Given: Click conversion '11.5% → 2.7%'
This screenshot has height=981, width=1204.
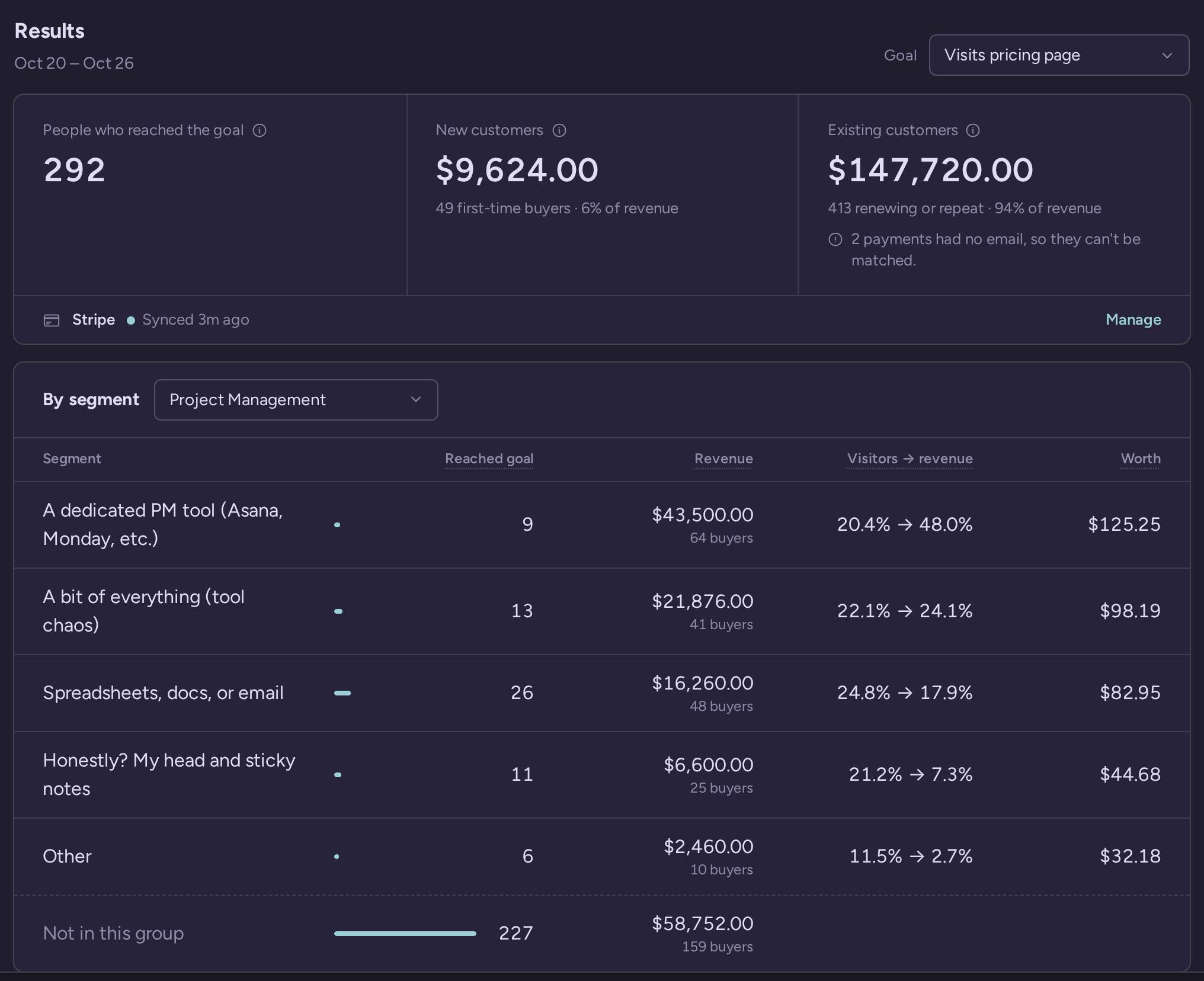Looking at the screenshot, I should tap(911, 856).
